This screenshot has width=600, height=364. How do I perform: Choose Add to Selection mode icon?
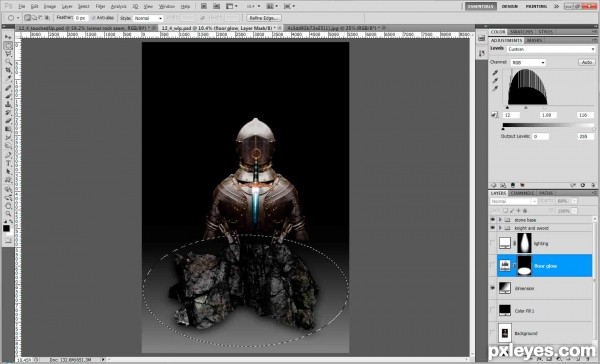[x=34, y=18]
